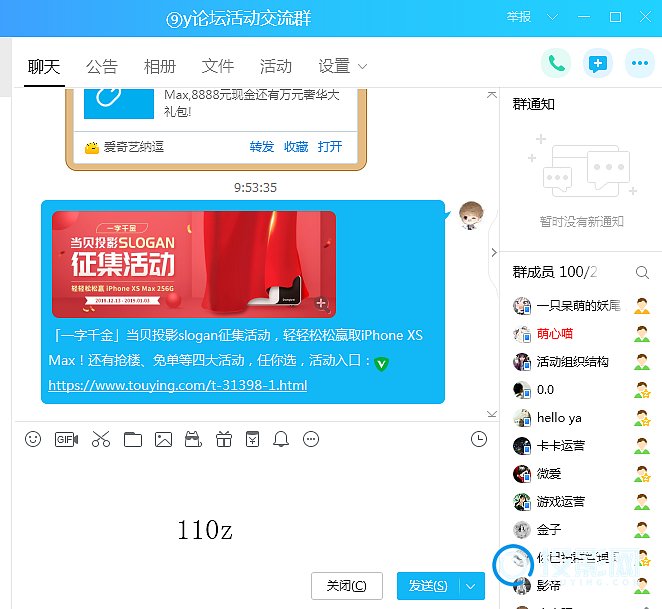Click avatar of 一只呆萌的妖尾
The image size is (662, 609).
click(522, 306)
